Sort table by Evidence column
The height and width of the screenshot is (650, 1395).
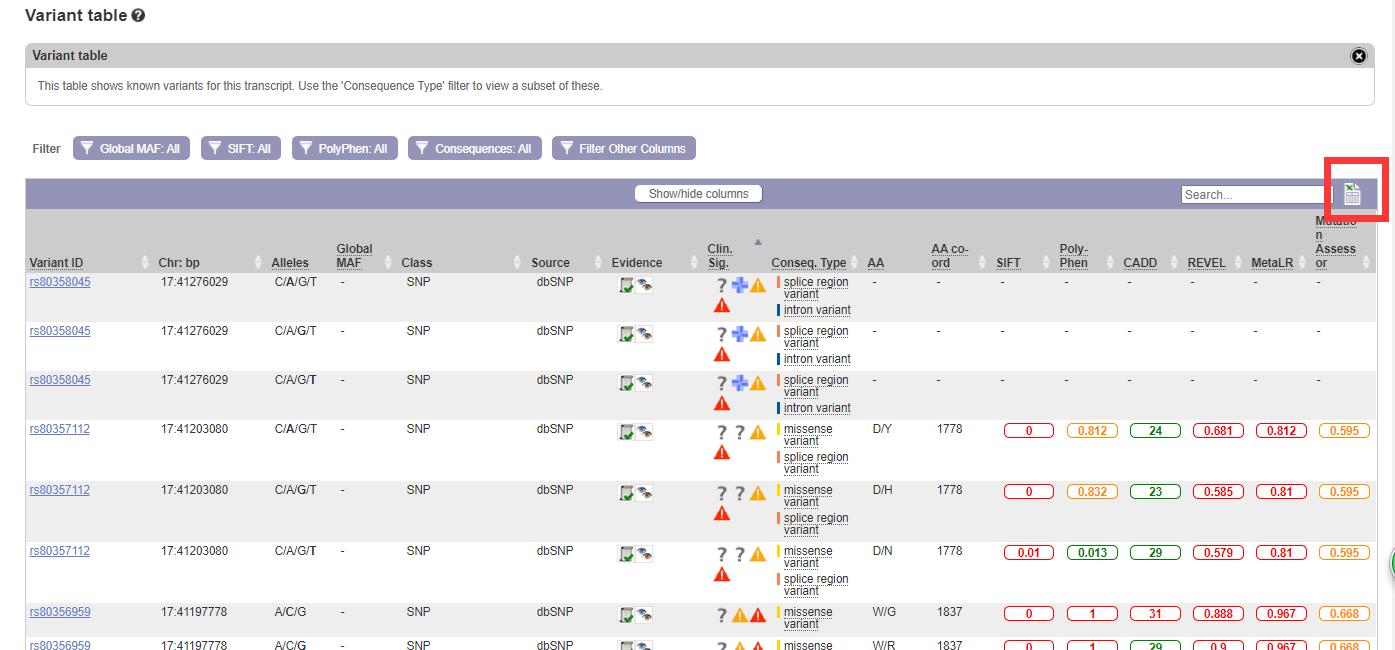pos(637,263)
